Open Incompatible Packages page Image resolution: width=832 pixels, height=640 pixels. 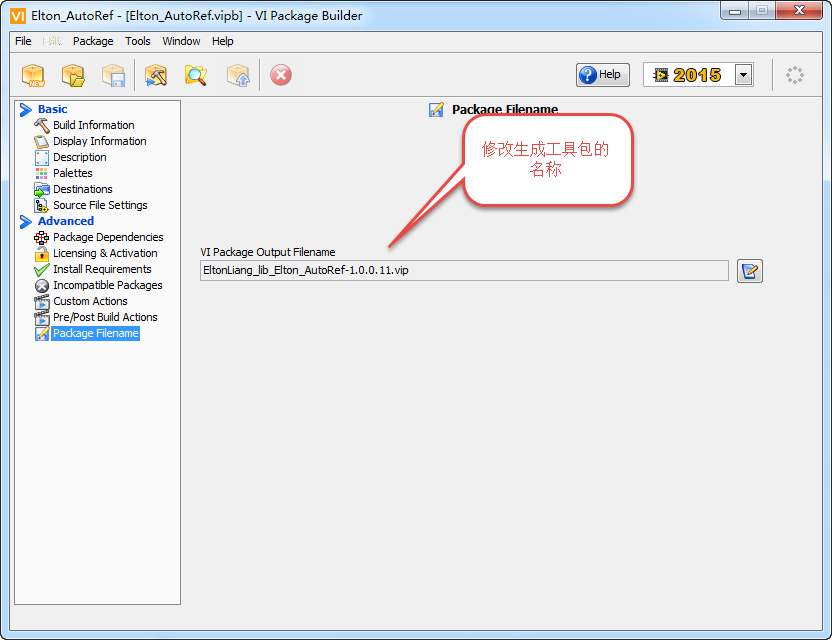pyautogui.click(x=108, y=285)
